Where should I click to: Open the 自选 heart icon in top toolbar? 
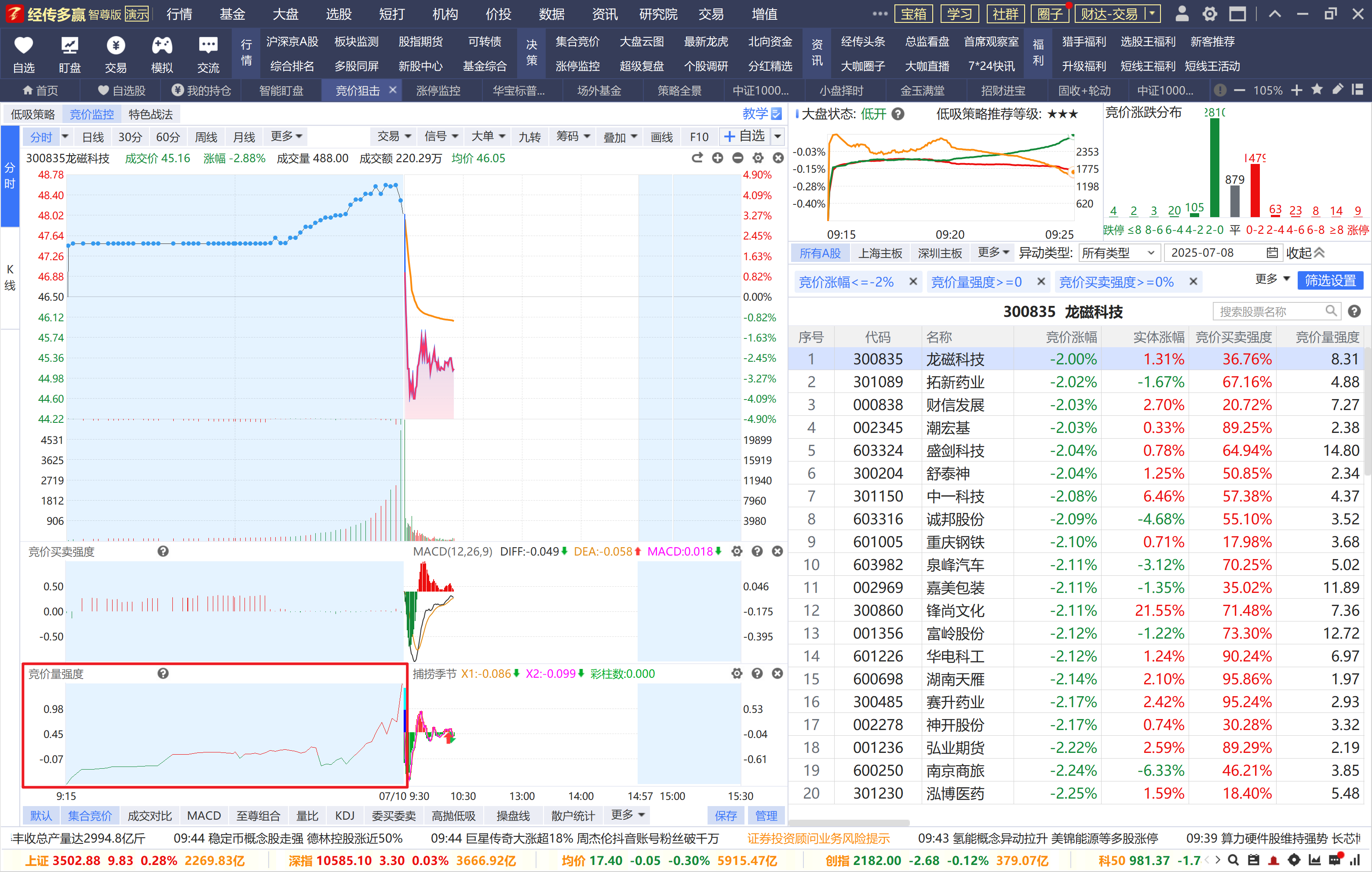[x=23, y=46]
